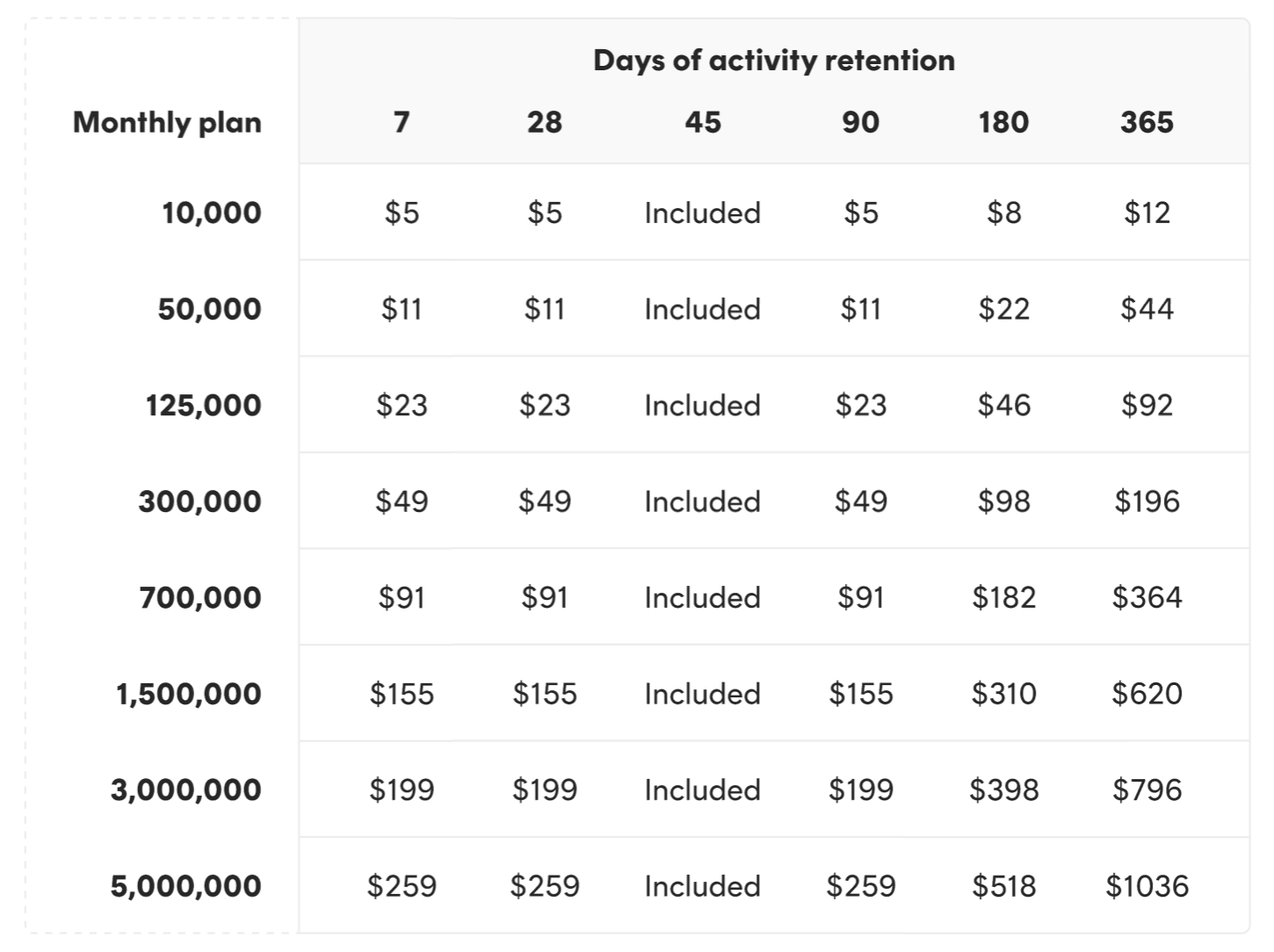
Task: Click the Monthly plan header label
Action: [167, 122]
